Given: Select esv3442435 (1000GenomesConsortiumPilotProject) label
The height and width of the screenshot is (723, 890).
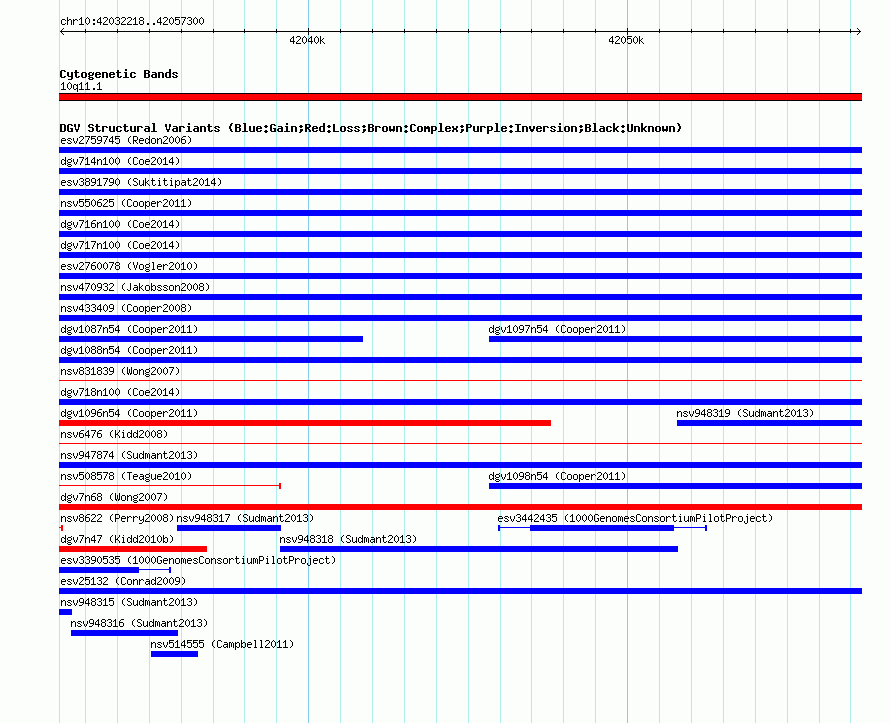Looking at the screenshot, I should (635, 518).
